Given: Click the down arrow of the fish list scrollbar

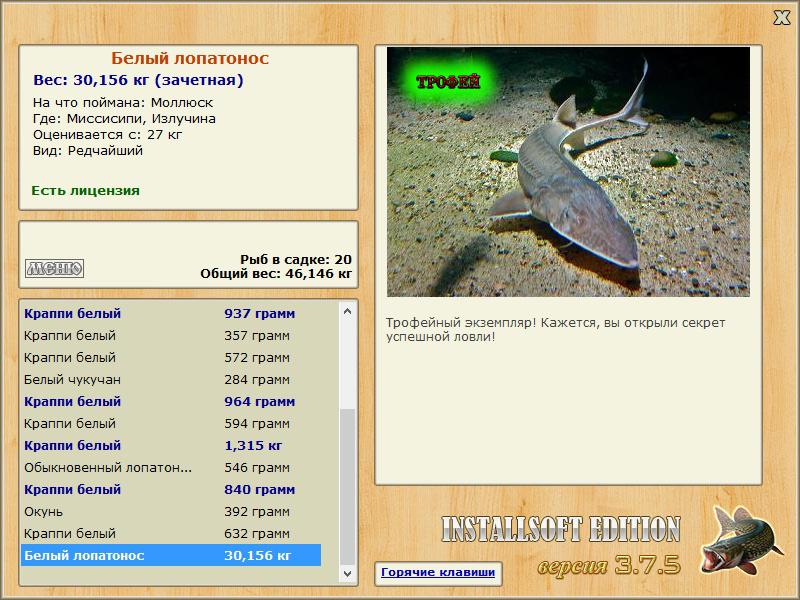Looking at the screenshot, I should click(x=347, y=573).
